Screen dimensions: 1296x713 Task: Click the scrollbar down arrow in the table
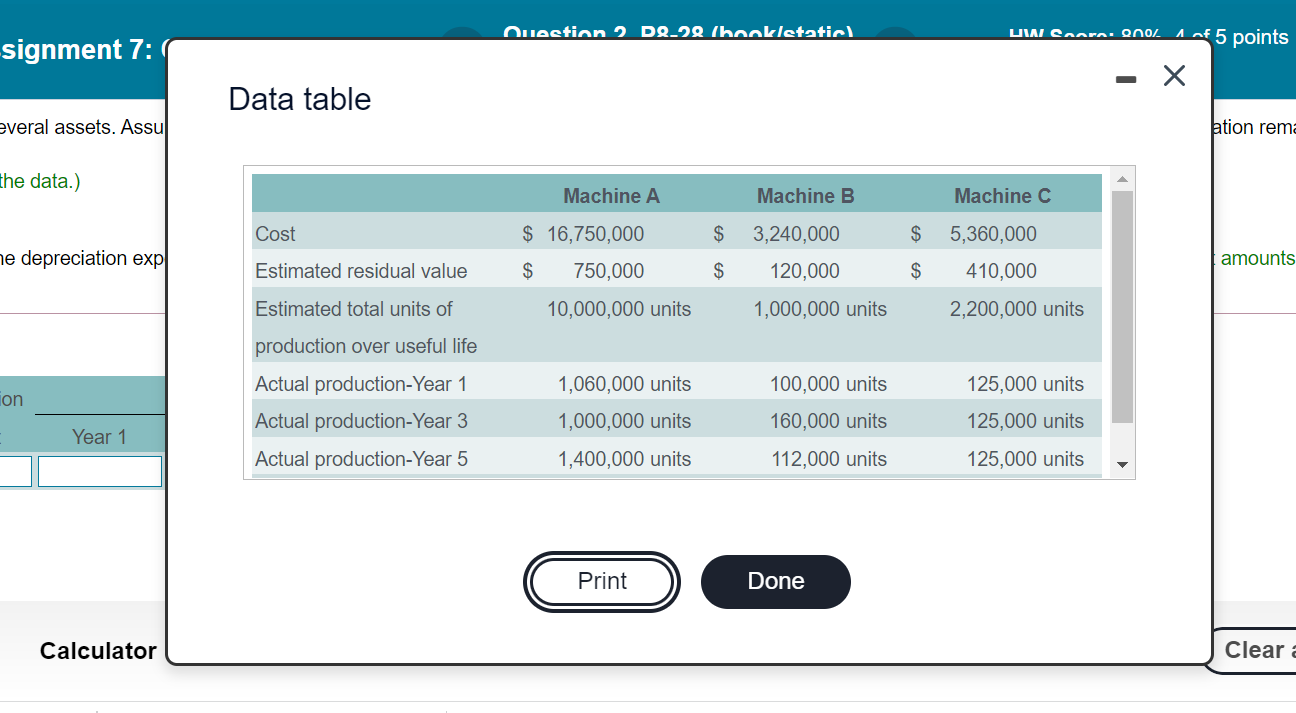1121,465
